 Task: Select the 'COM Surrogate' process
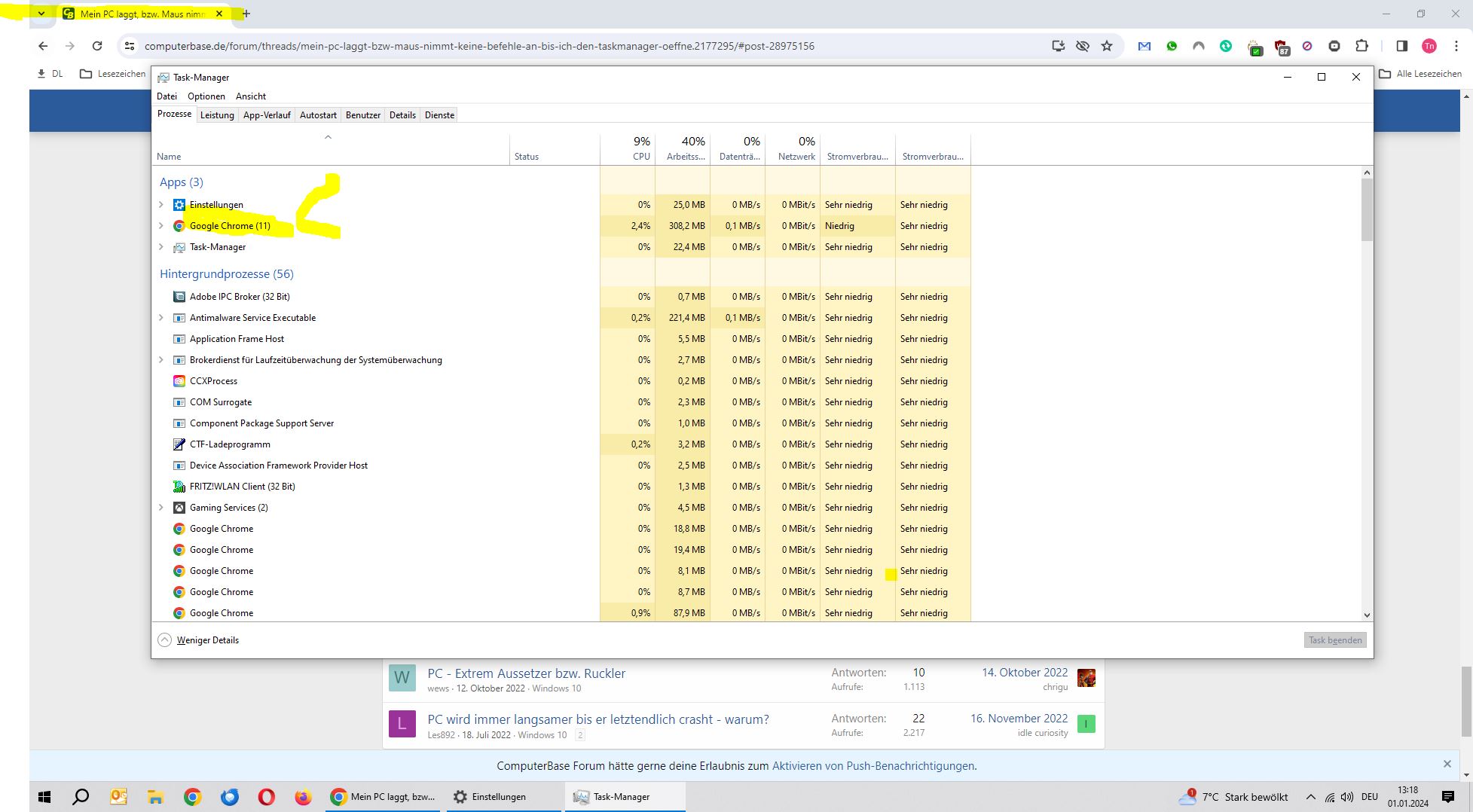563,402
